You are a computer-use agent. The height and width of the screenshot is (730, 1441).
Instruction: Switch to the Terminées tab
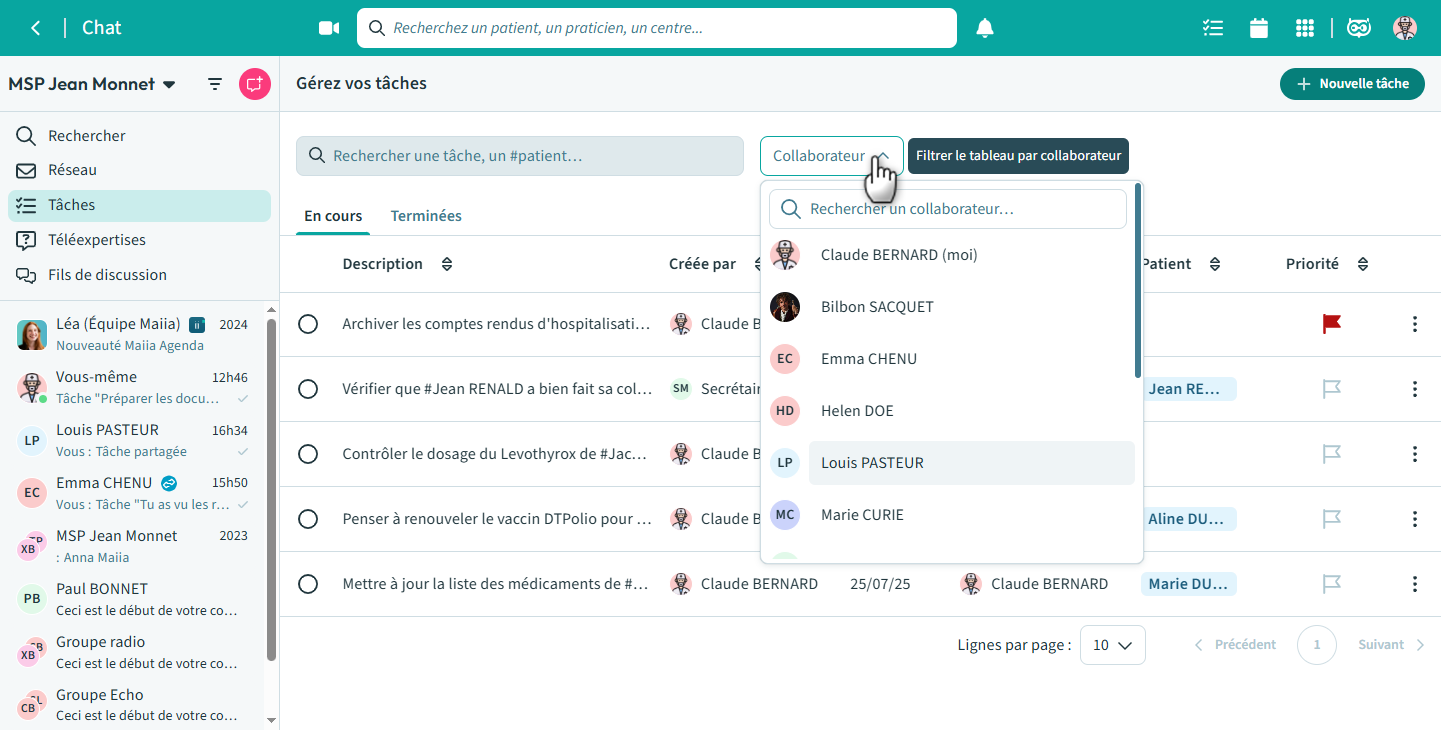click(426, 216)
